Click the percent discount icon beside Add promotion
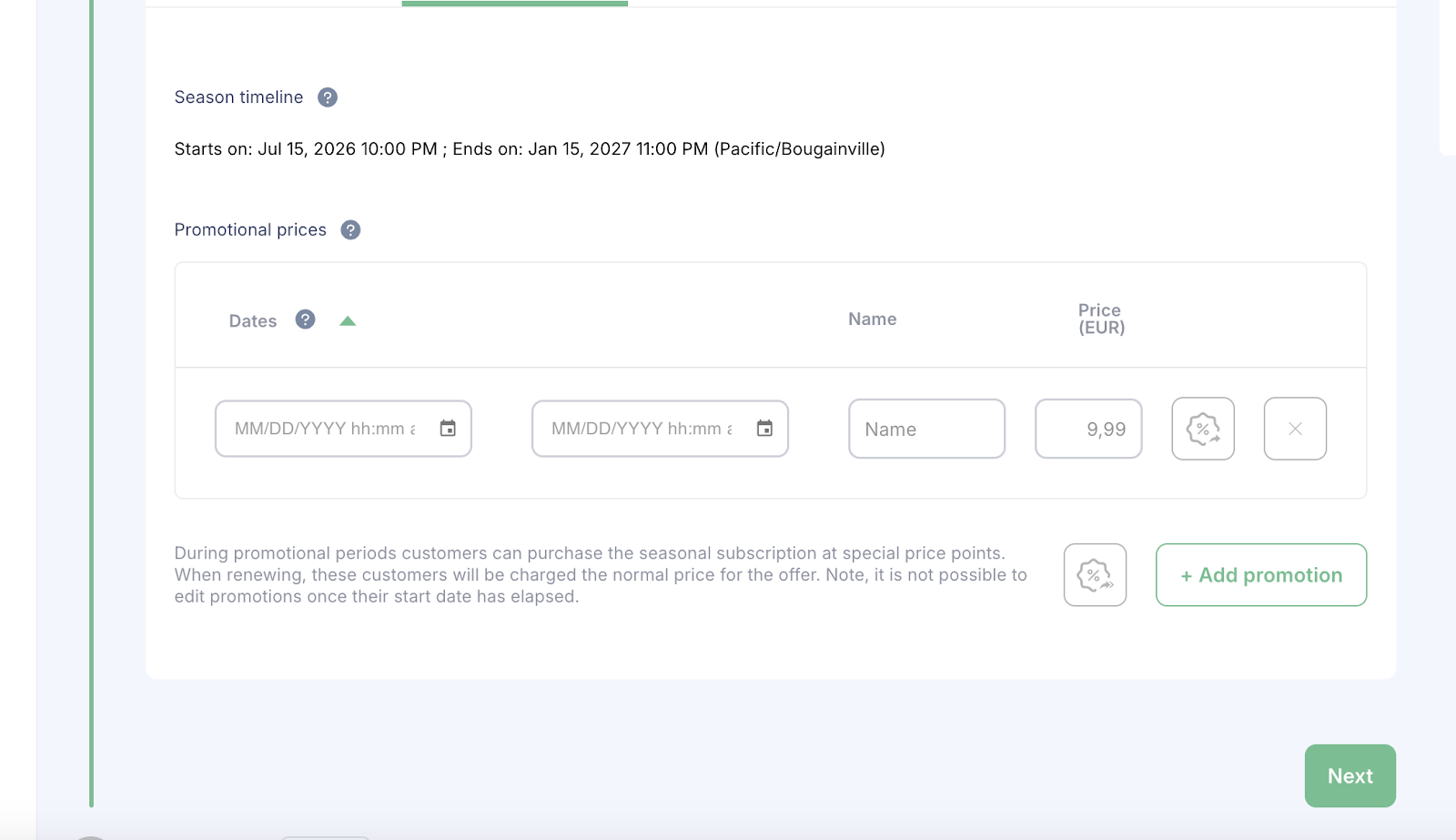 coord(1095,575)
